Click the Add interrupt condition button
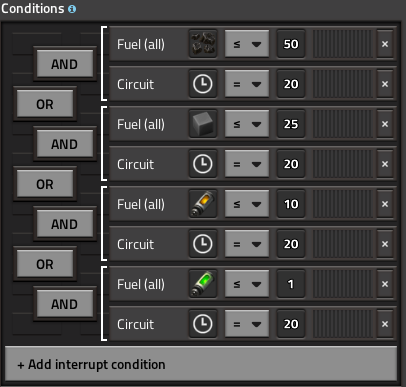Image resolution: width=406 pixels, height=387 pixels. (201, 364)
